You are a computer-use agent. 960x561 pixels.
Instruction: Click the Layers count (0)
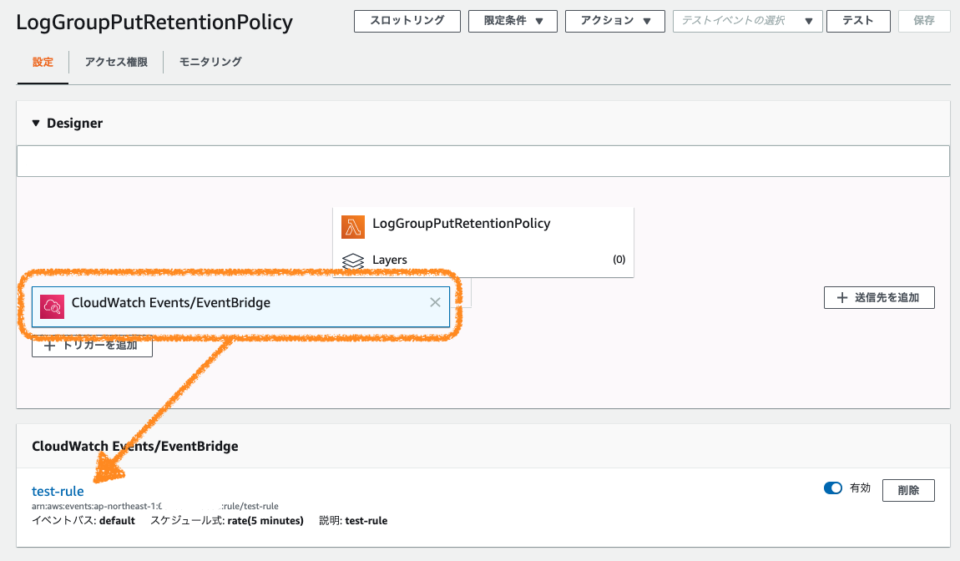(619, 259)
